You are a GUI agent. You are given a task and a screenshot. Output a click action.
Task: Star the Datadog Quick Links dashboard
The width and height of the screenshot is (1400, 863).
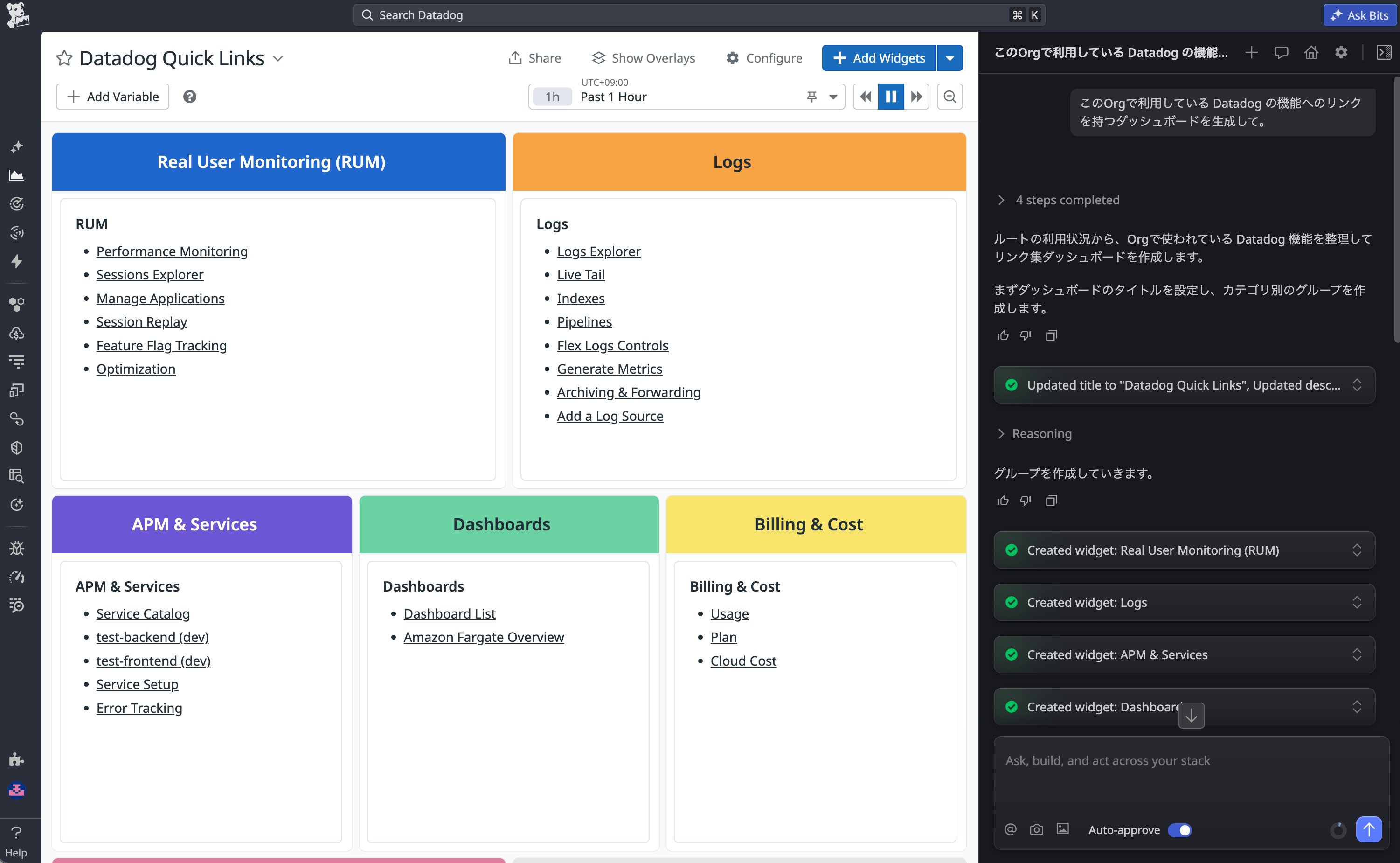pos(64,58)
